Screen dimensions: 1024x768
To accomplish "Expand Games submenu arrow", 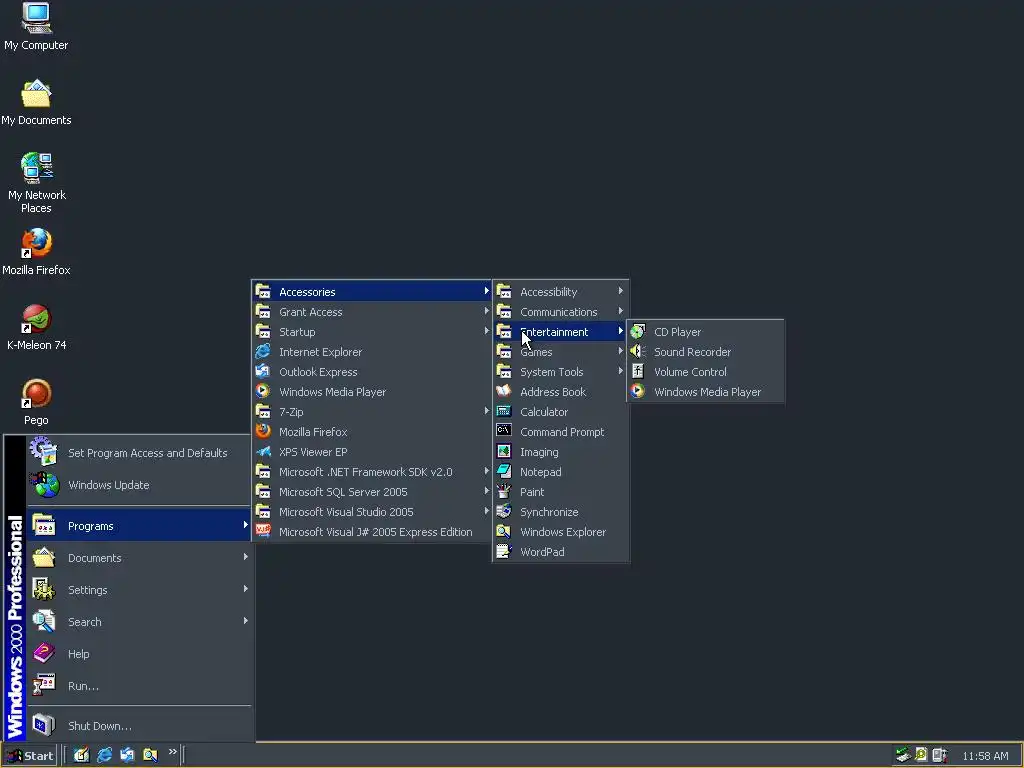I will [620, 351].
